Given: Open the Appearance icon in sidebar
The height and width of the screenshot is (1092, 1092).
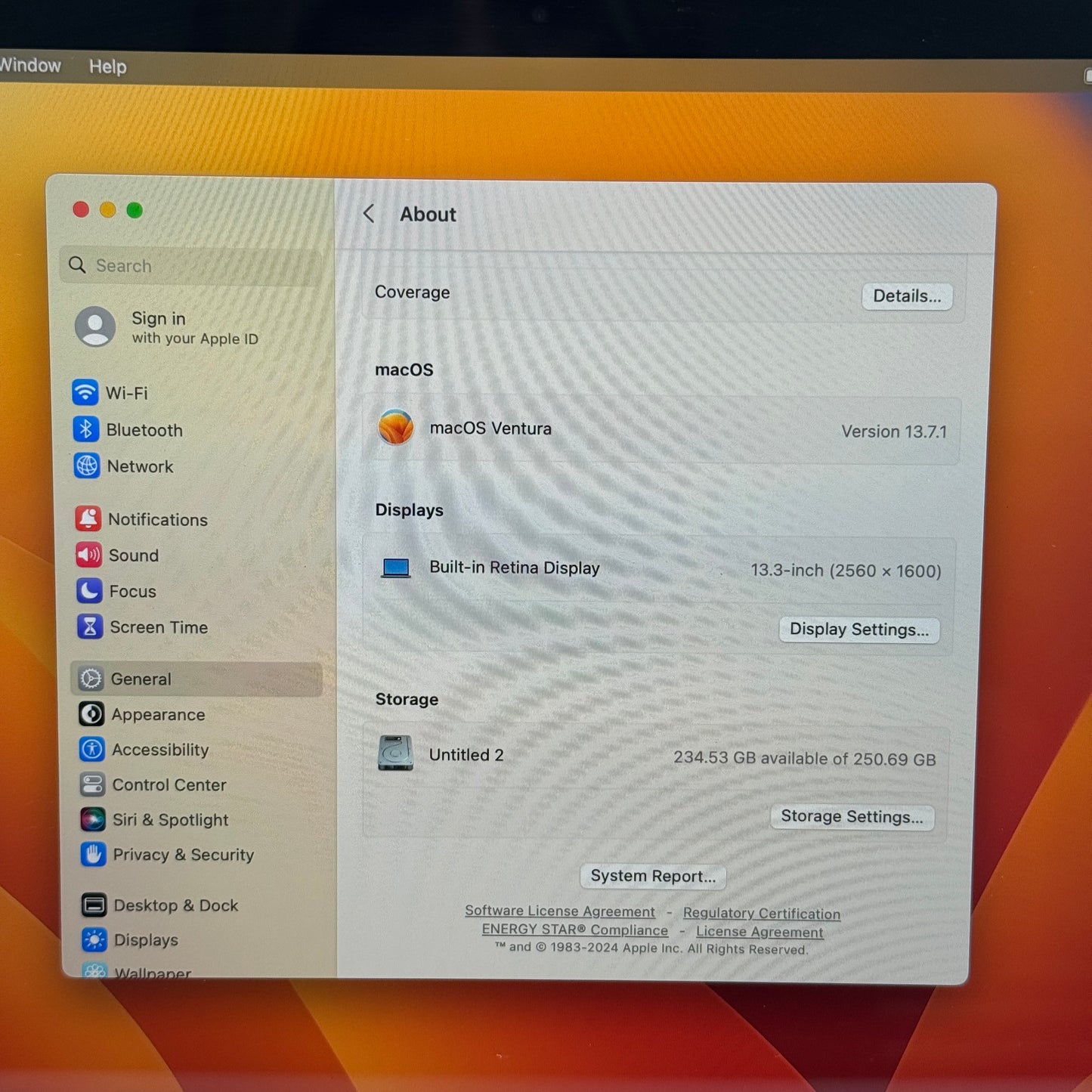Looking at the screenshot, I should coord(91,713).
